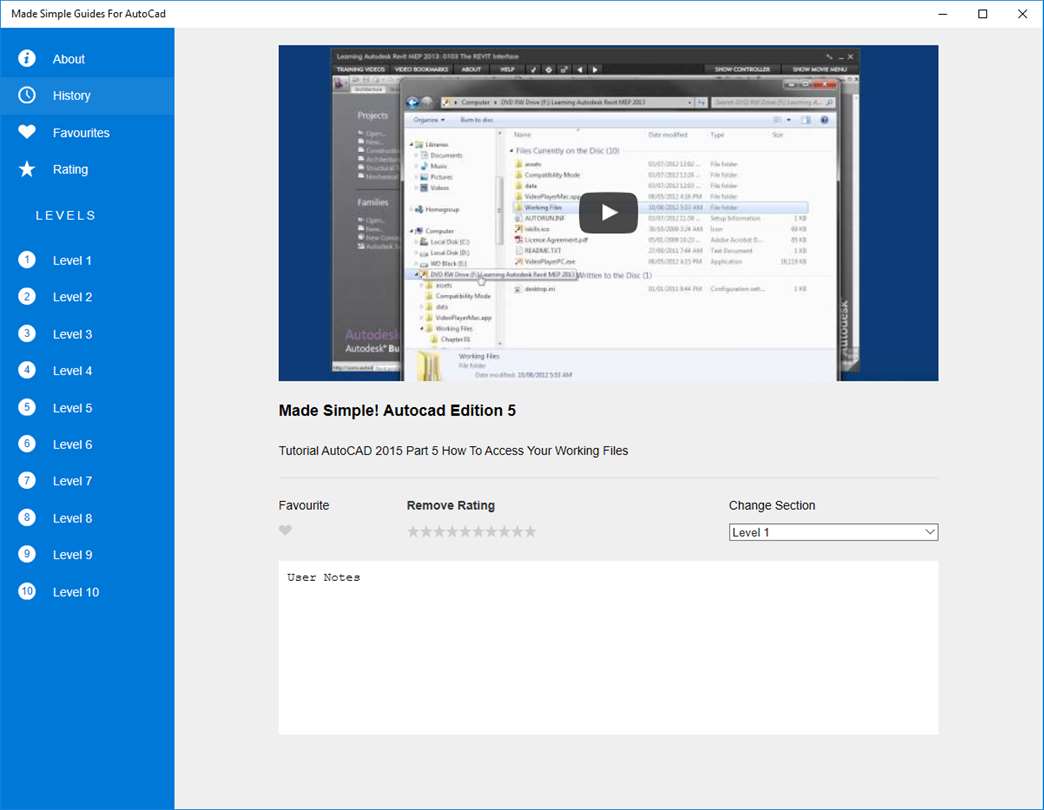Screen dimensions: 1044x810
Task: Open the Favourites menu item
Action: [x=87, y=132]
